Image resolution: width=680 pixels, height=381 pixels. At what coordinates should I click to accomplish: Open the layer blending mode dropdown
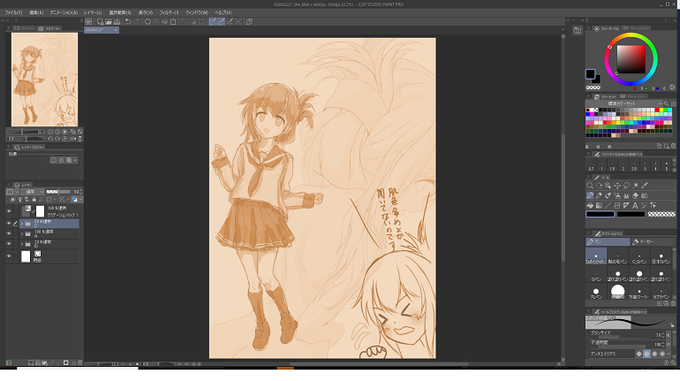pos(33,192)
